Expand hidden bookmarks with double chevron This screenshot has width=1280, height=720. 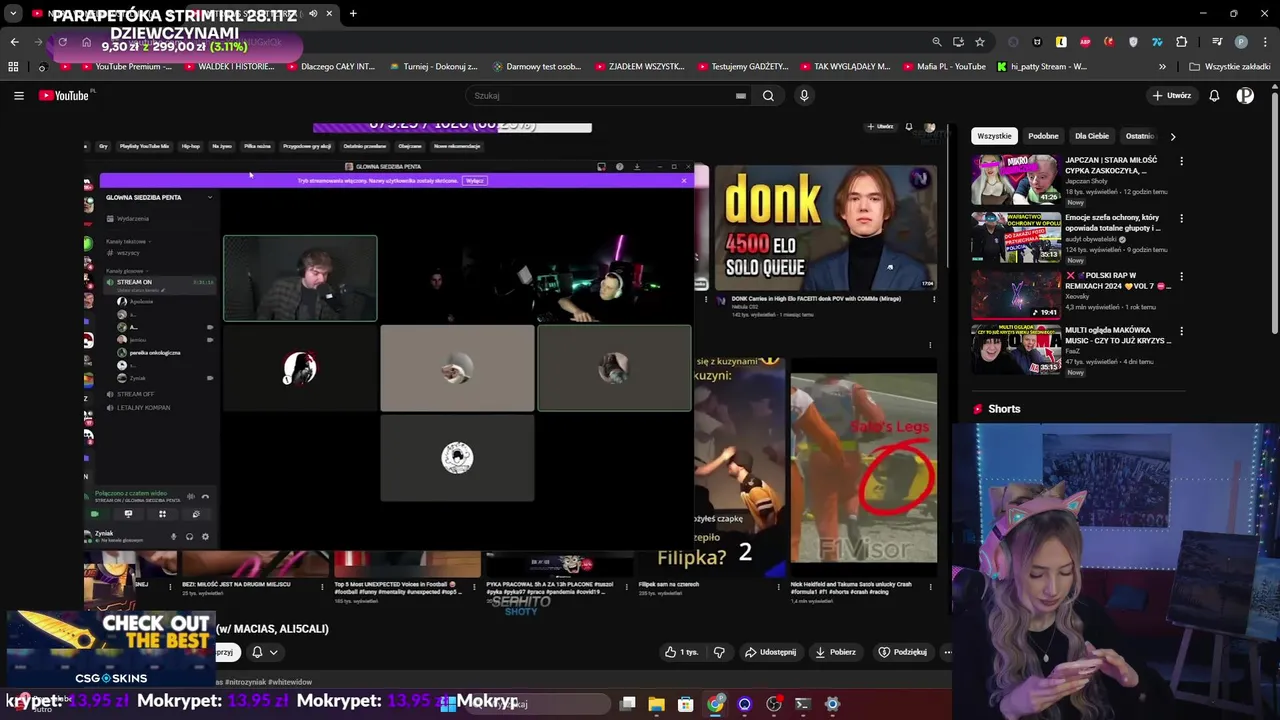pos(1162,67)
